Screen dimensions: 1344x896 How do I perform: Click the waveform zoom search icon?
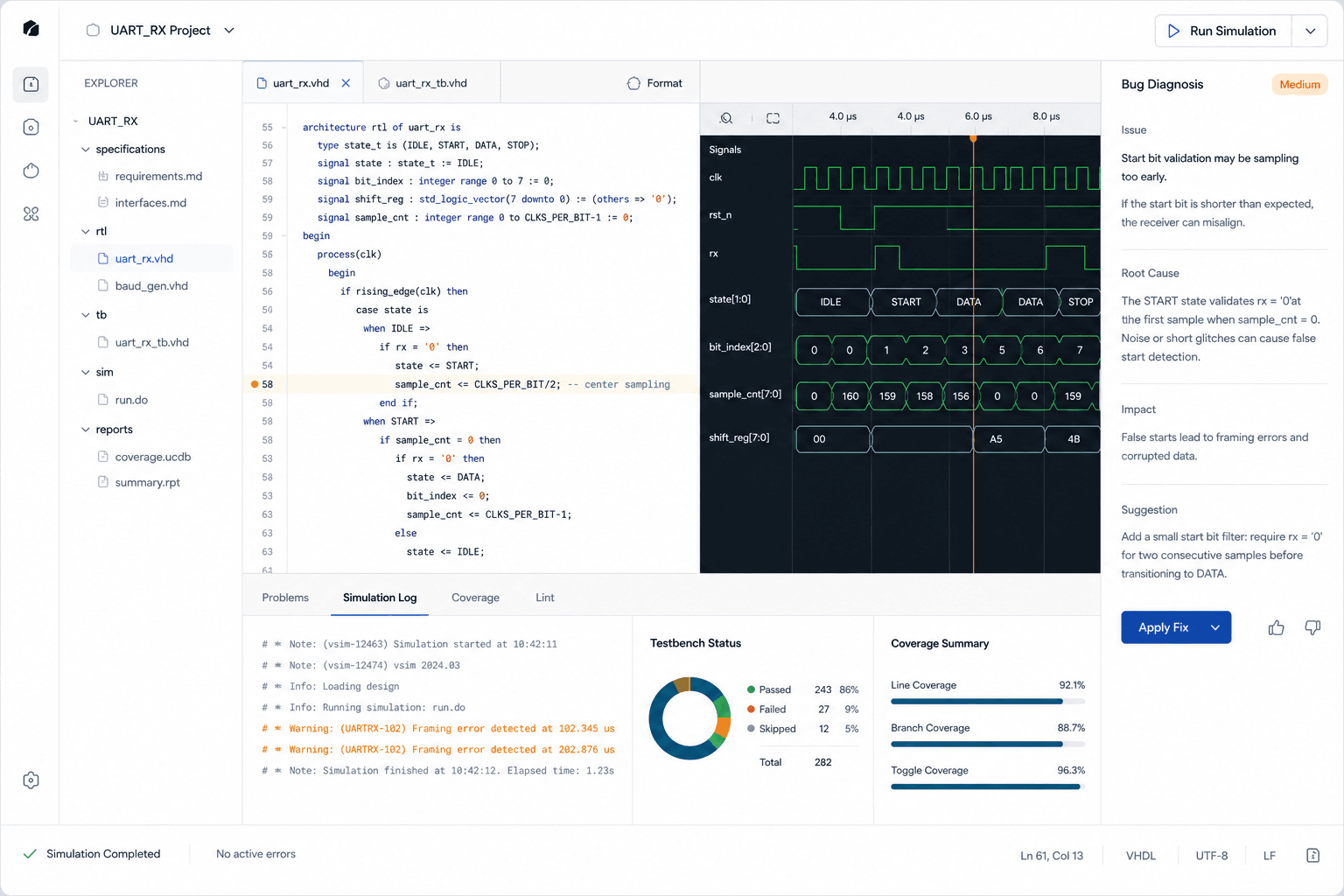click(x=726, y=118)
